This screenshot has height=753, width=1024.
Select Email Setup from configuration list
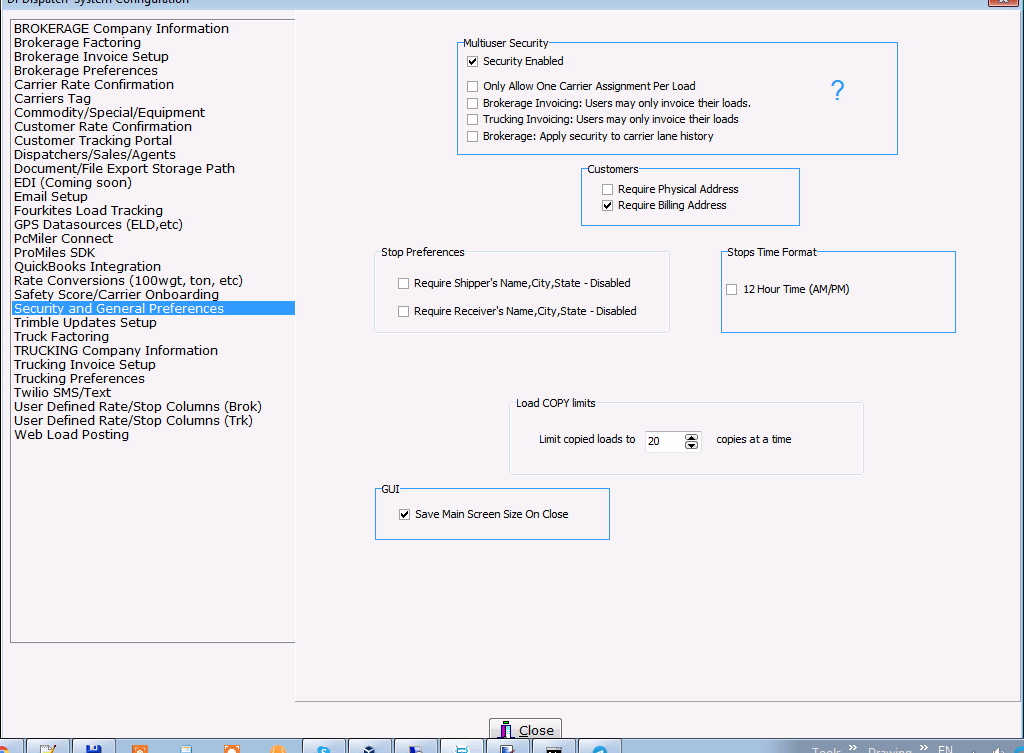pos(51,197)
